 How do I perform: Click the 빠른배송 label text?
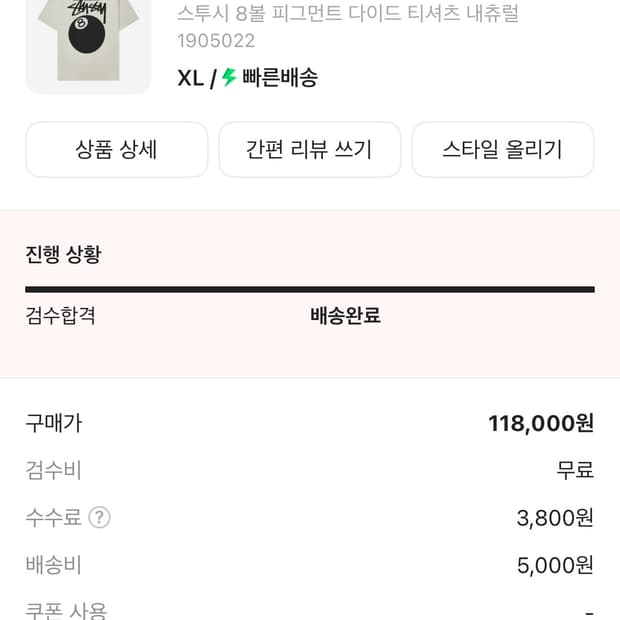coord(280,78)
